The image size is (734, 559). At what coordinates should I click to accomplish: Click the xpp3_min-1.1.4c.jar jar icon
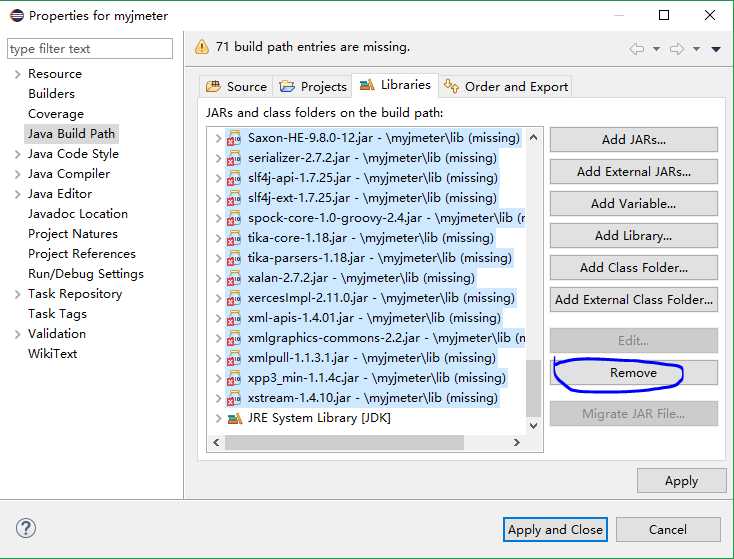[x=234, y=378]
